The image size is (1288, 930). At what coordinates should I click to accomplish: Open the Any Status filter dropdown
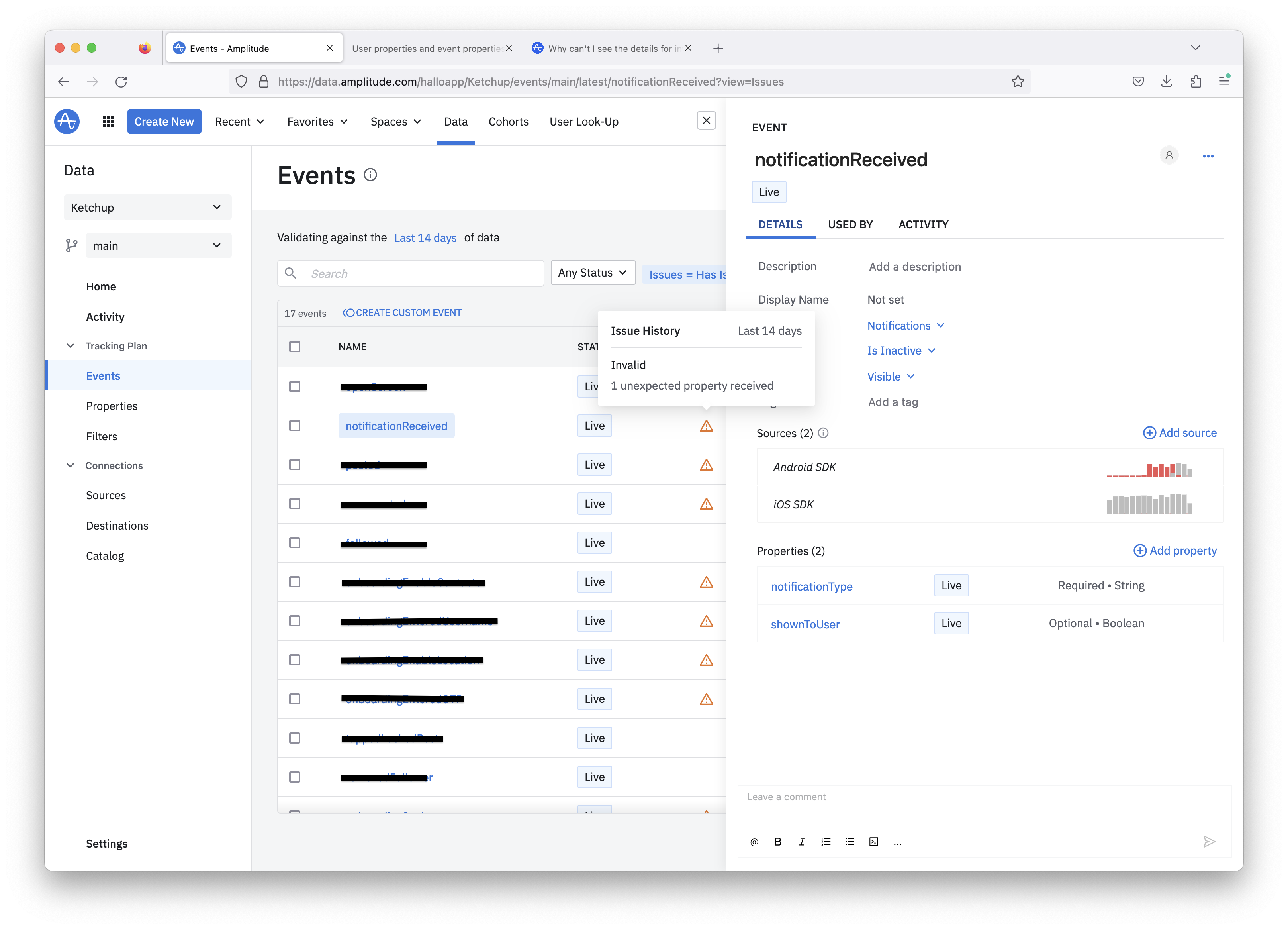pyautogui.click(x=592, y=273)
